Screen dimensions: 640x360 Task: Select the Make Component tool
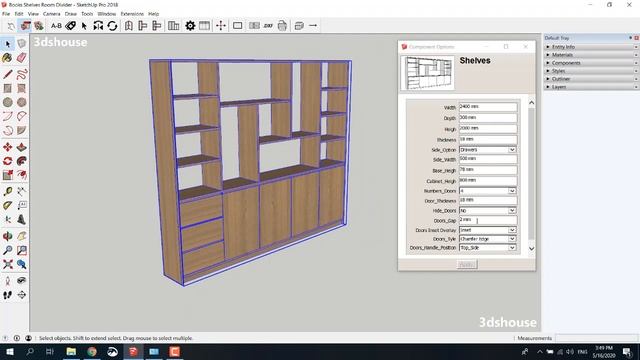[x=22, y=44]
